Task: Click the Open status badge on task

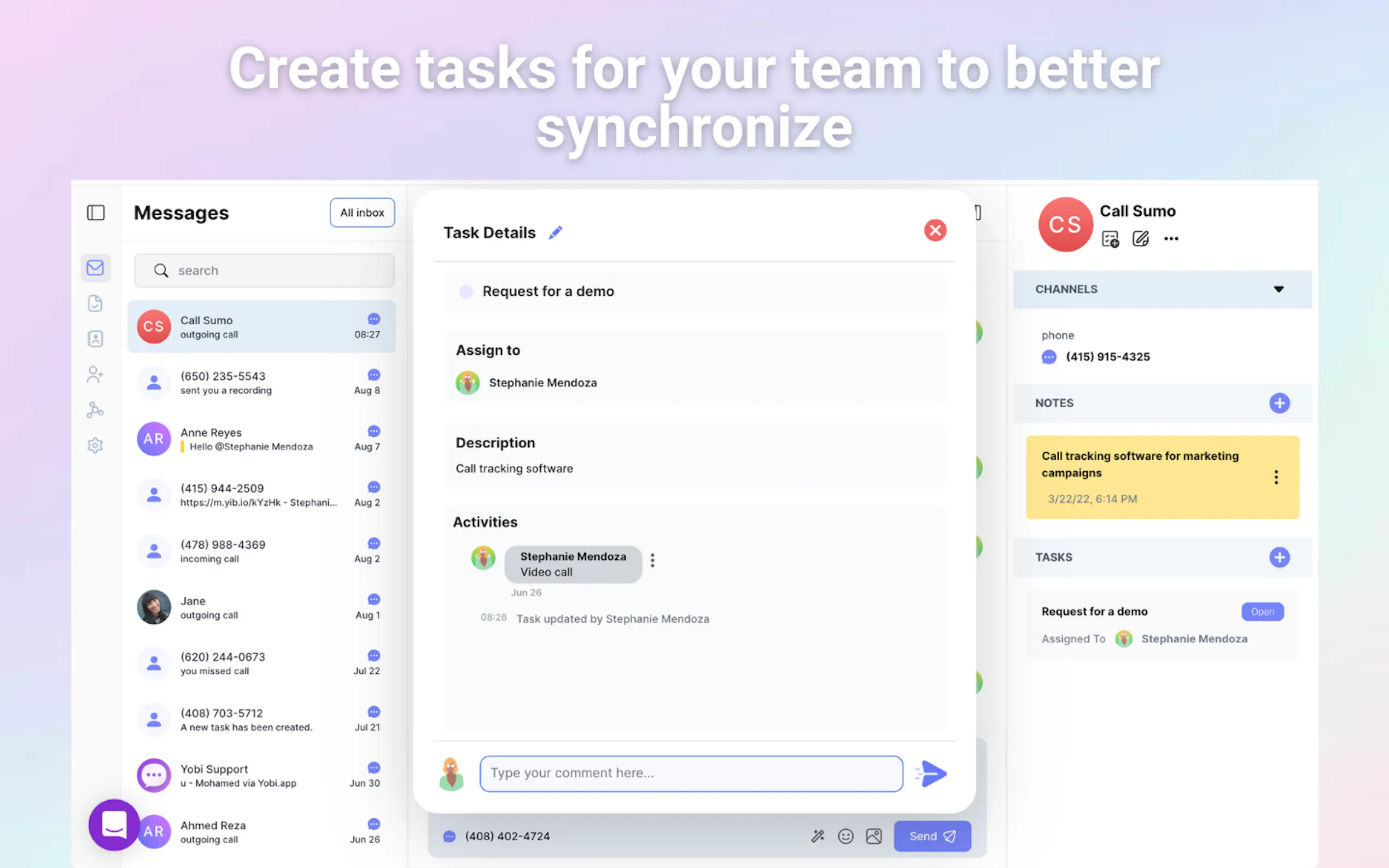Action: (1262, 612)
